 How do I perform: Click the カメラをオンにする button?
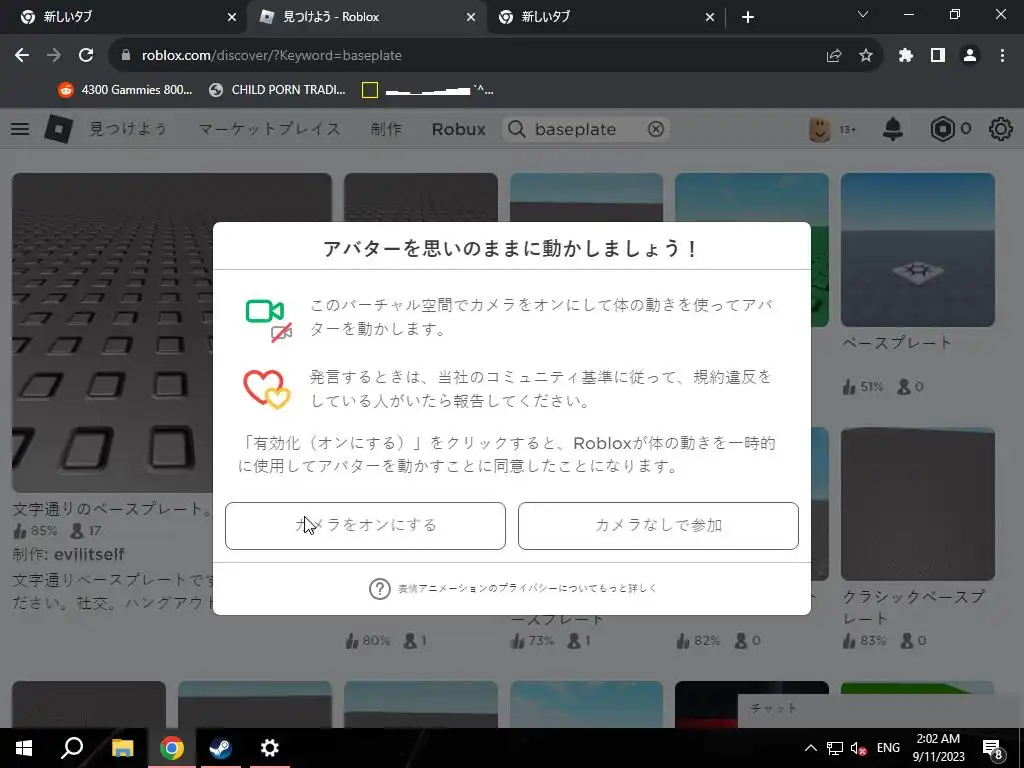coord(365,526)
